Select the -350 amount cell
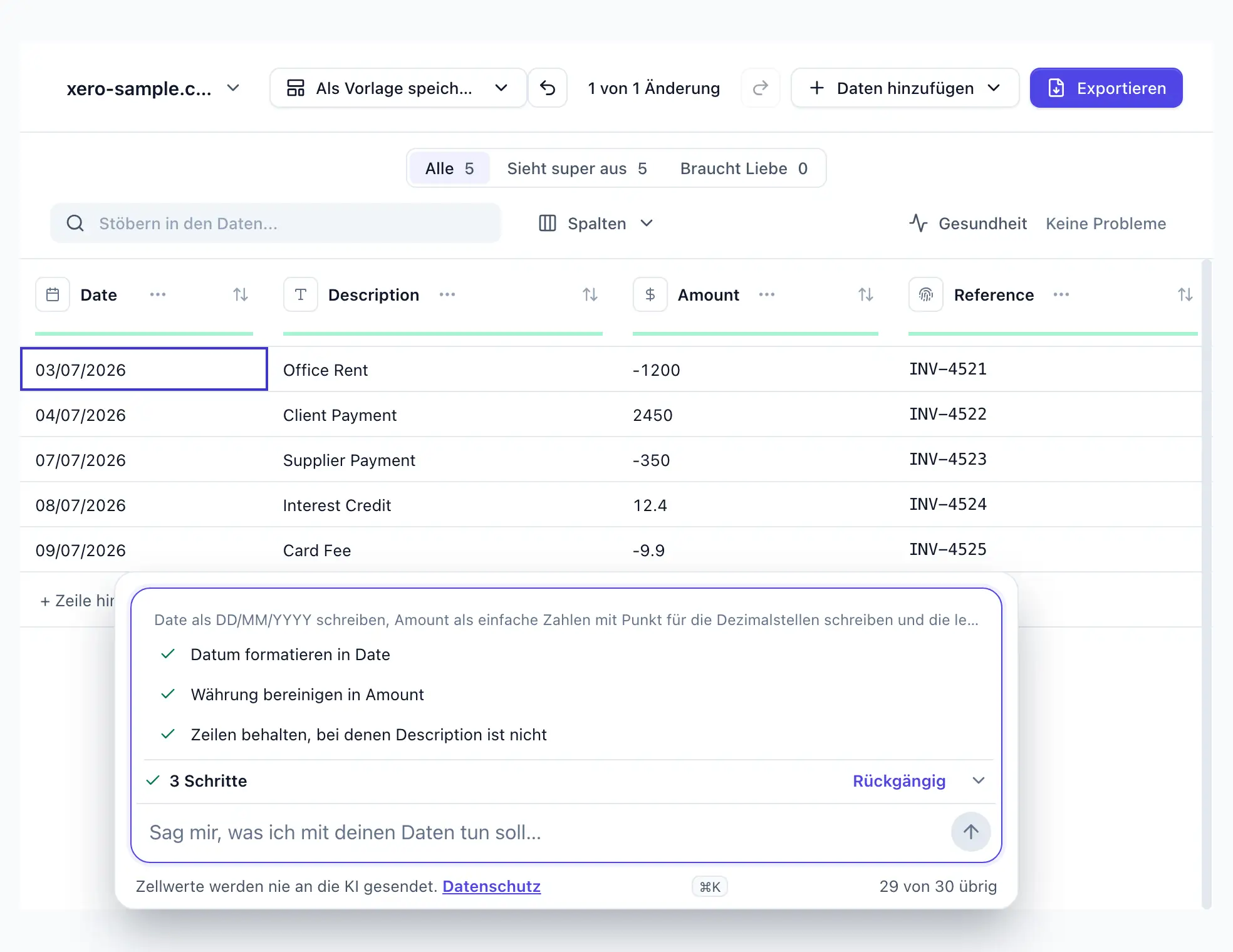The width and height of the screenshot is (1233, 952). [756, 460]
